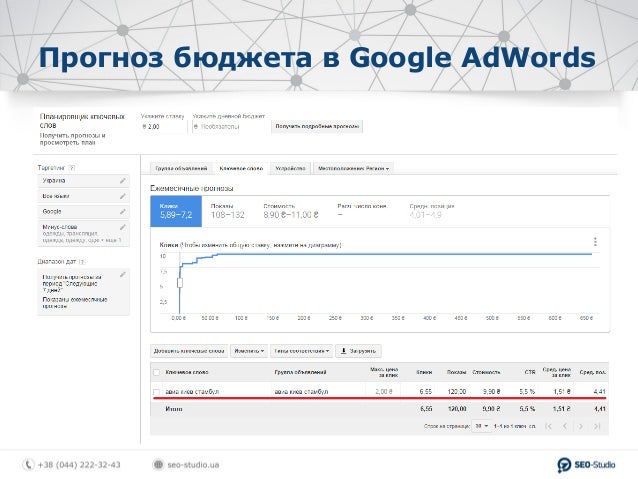The height and width of the screenshot is (479, 638).
Task: Select the average position metric tile
Action: click(431, 211)
